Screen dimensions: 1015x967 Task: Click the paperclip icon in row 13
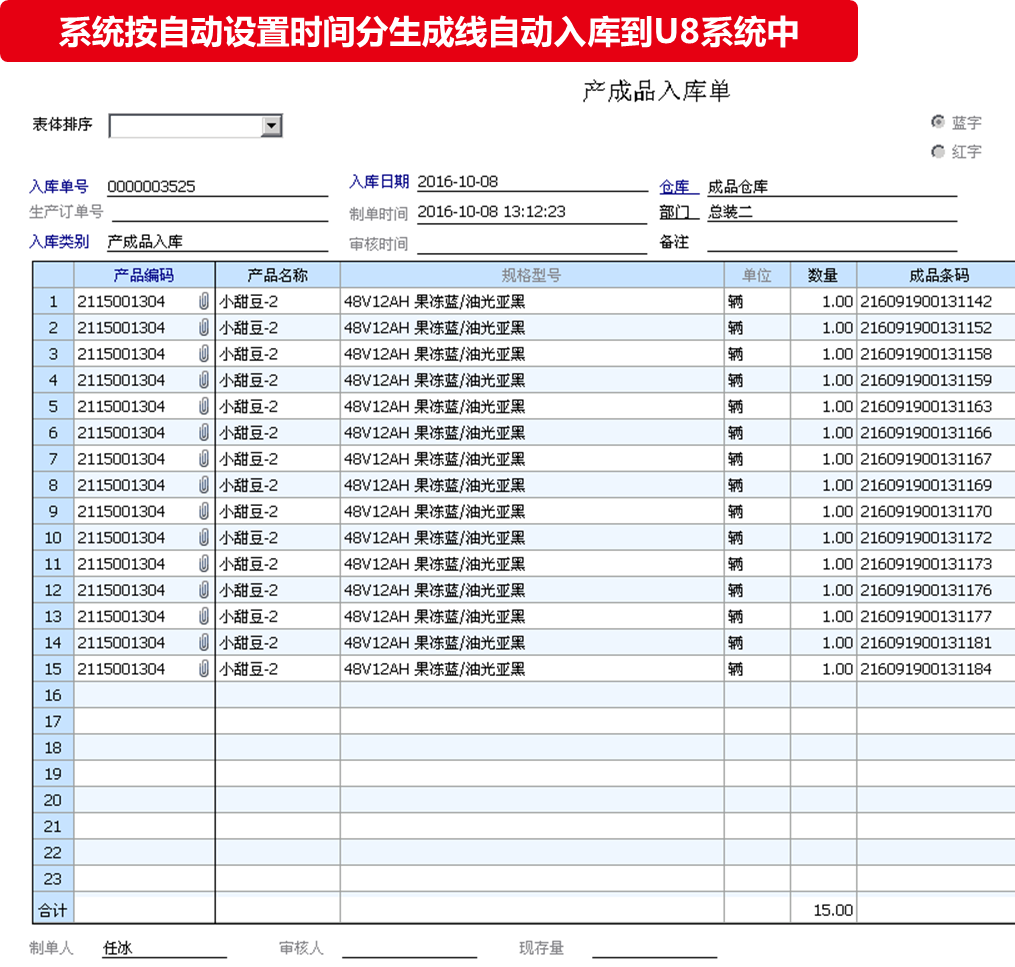click(x=204, y=616)
